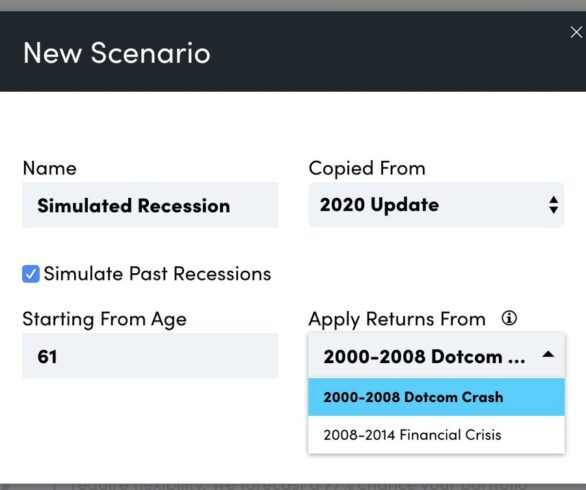Choose 2000-2008 Dotcom Crash option
Image resolution: width=586 pixels, height=490 pixels.
pyautogui.click(x=436, y=397)
